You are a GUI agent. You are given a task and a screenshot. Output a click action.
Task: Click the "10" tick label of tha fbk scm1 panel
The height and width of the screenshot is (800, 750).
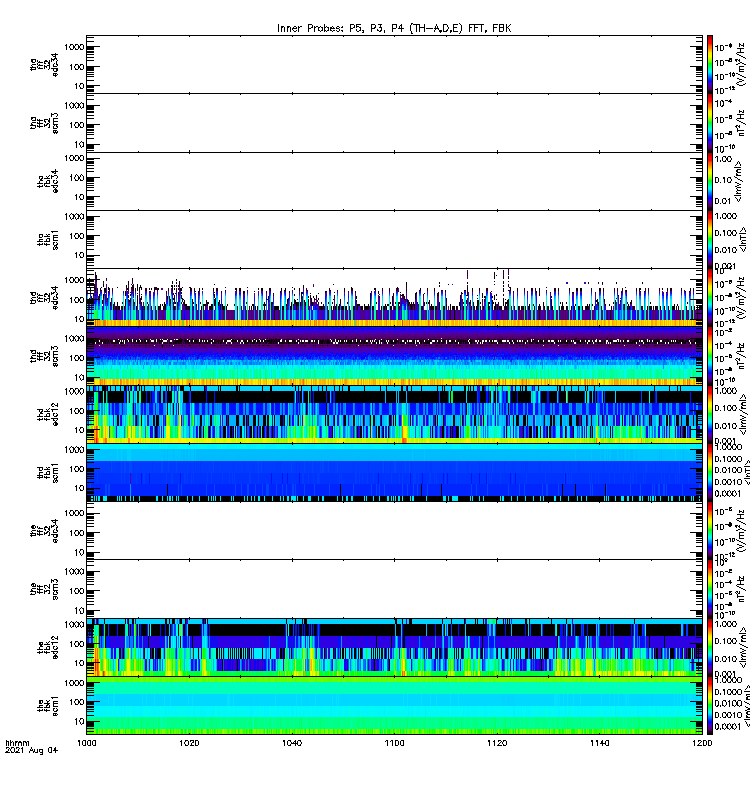pyautogui.click(x=80, y=256)
